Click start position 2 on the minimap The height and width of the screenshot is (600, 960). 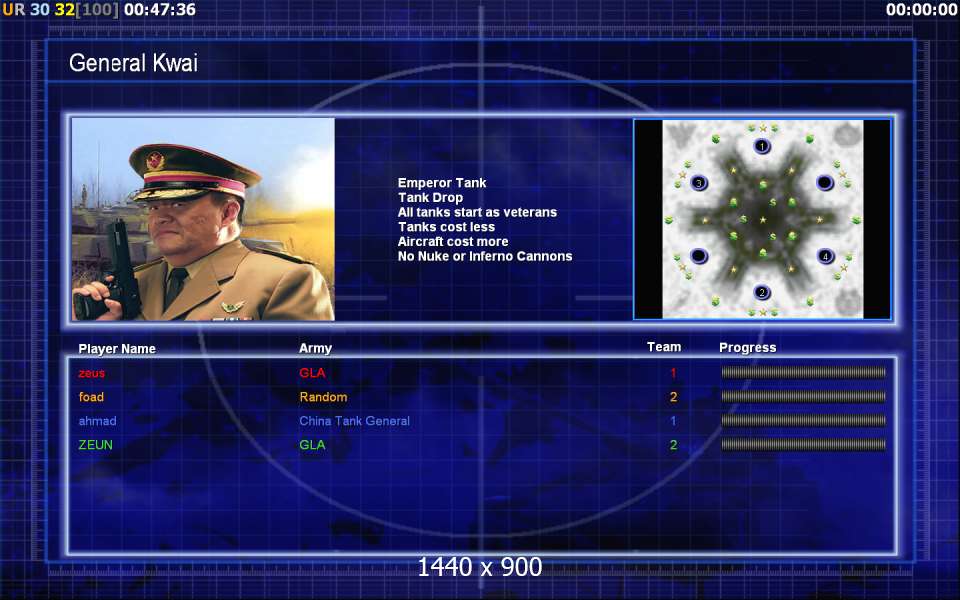762,292
